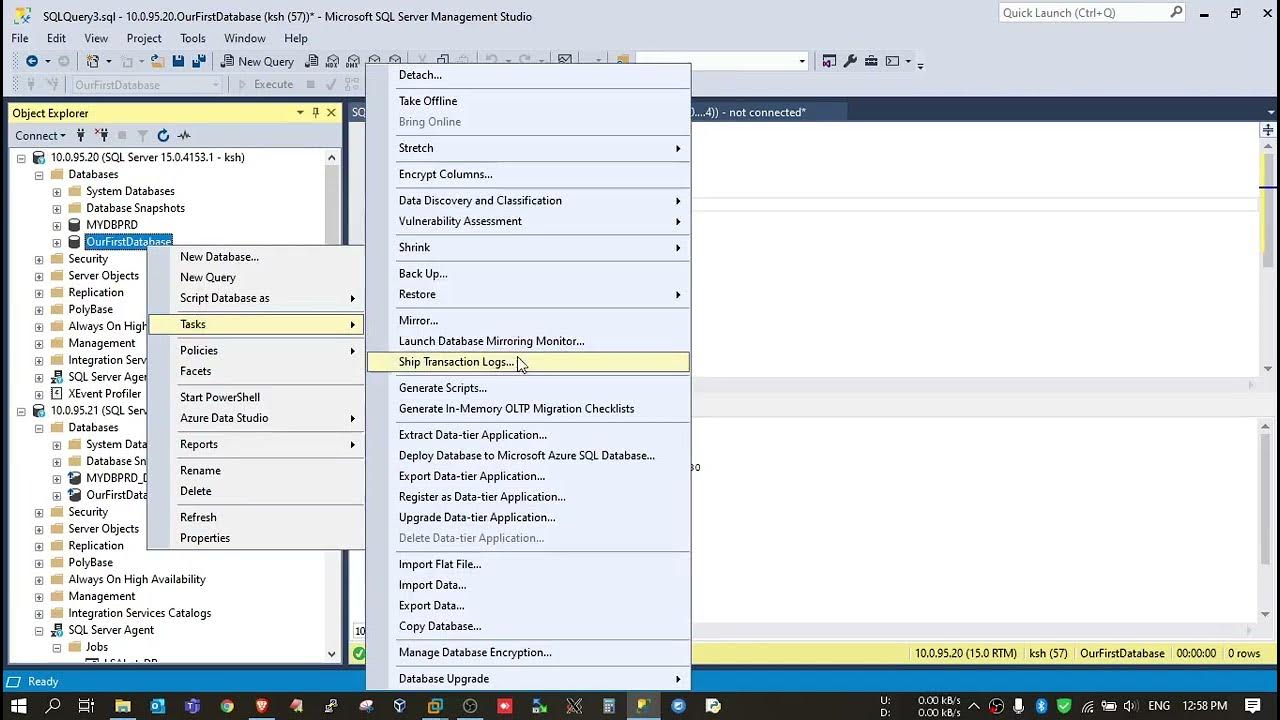Click the '0 rows' status bar entry

1244,653
